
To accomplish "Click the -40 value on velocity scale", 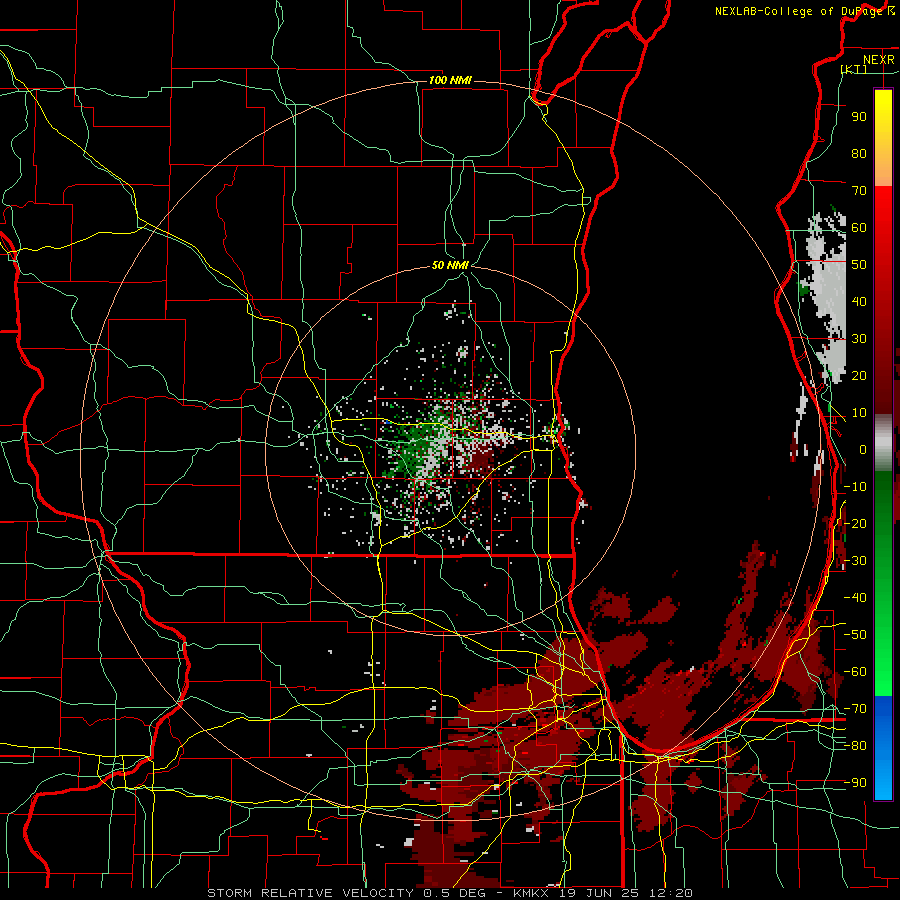I will click(855, 598).
